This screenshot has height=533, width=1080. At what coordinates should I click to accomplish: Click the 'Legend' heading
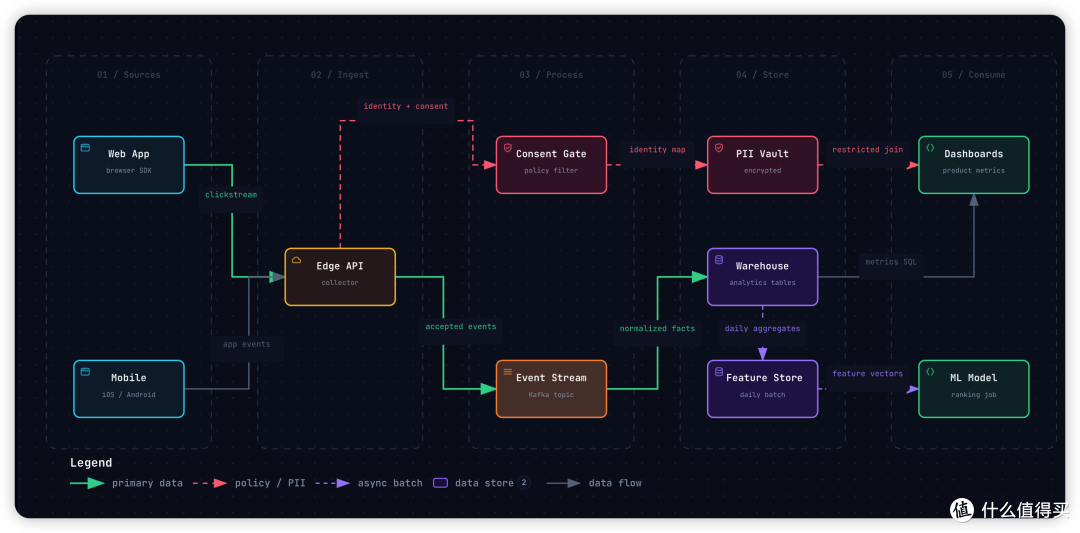coord(91,463)
